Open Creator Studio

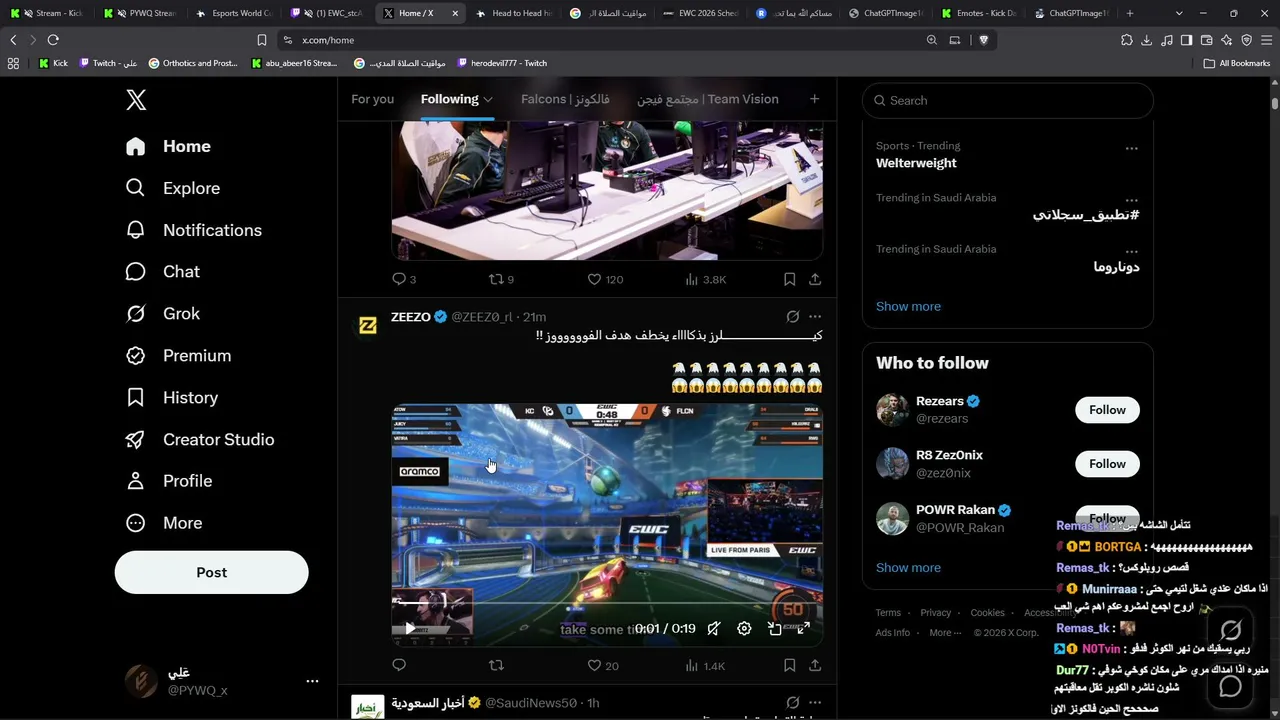[x=200, y=440]
